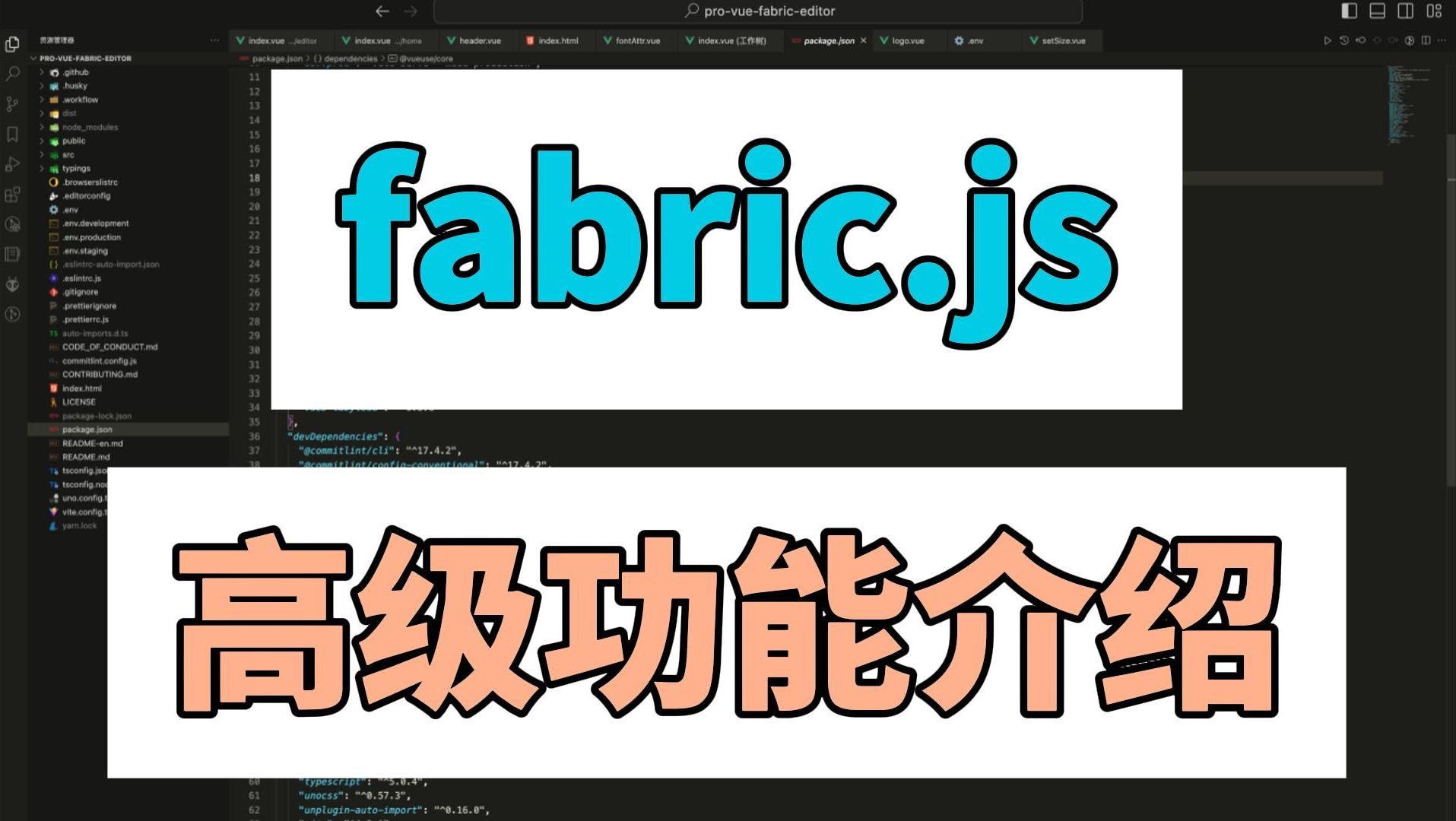The image size is (1456, 821).
Task: Open auto-imports.d.ts file
Action: (x=95, y=333)
